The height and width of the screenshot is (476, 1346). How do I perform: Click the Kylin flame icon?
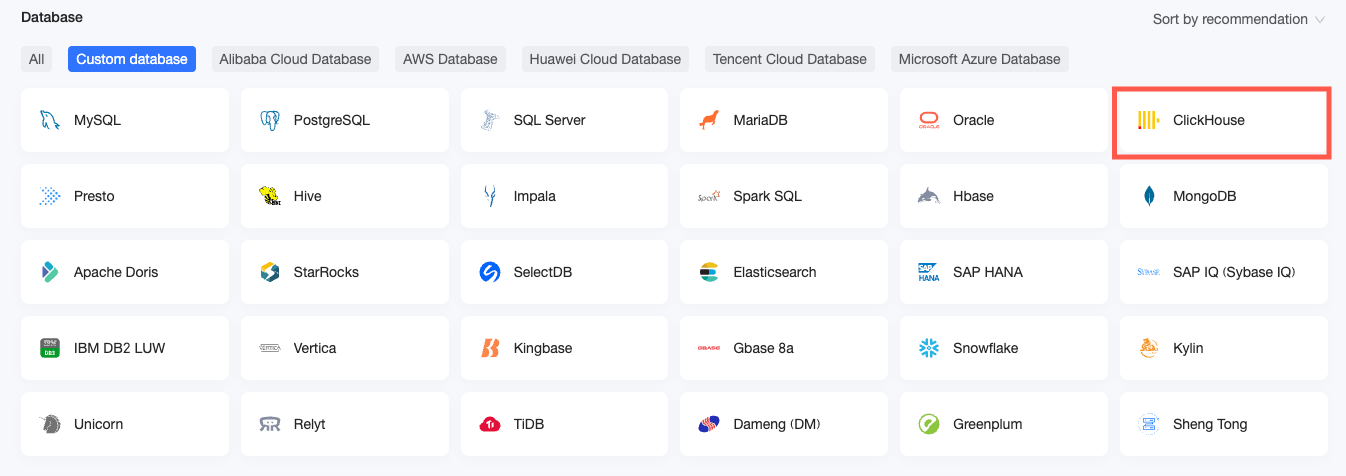pos(1149,348)
